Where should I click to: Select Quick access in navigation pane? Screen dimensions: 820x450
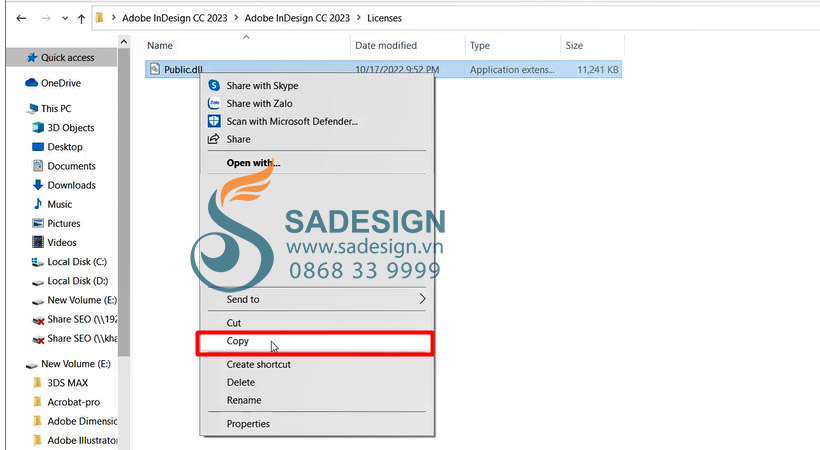coord(67,58)
